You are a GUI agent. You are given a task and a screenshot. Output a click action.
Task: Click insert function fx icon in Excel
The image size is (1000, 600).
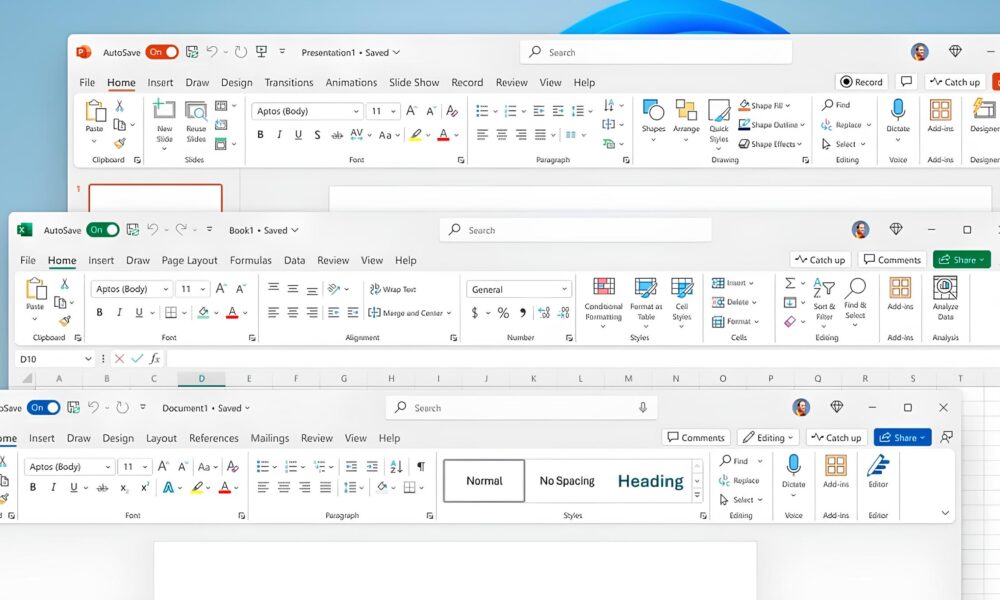[154, 359]
